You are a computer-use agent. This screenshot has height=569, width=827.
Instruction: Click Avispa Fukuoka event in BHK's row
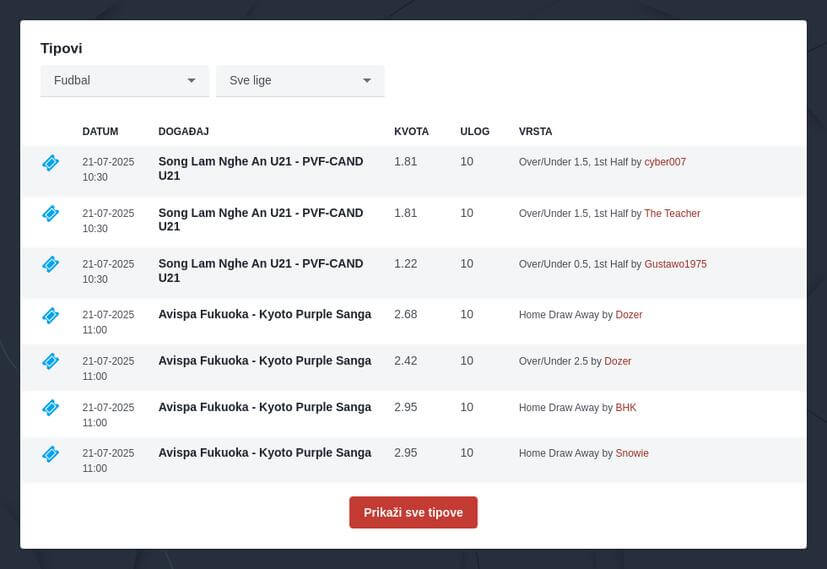[265, 407]
